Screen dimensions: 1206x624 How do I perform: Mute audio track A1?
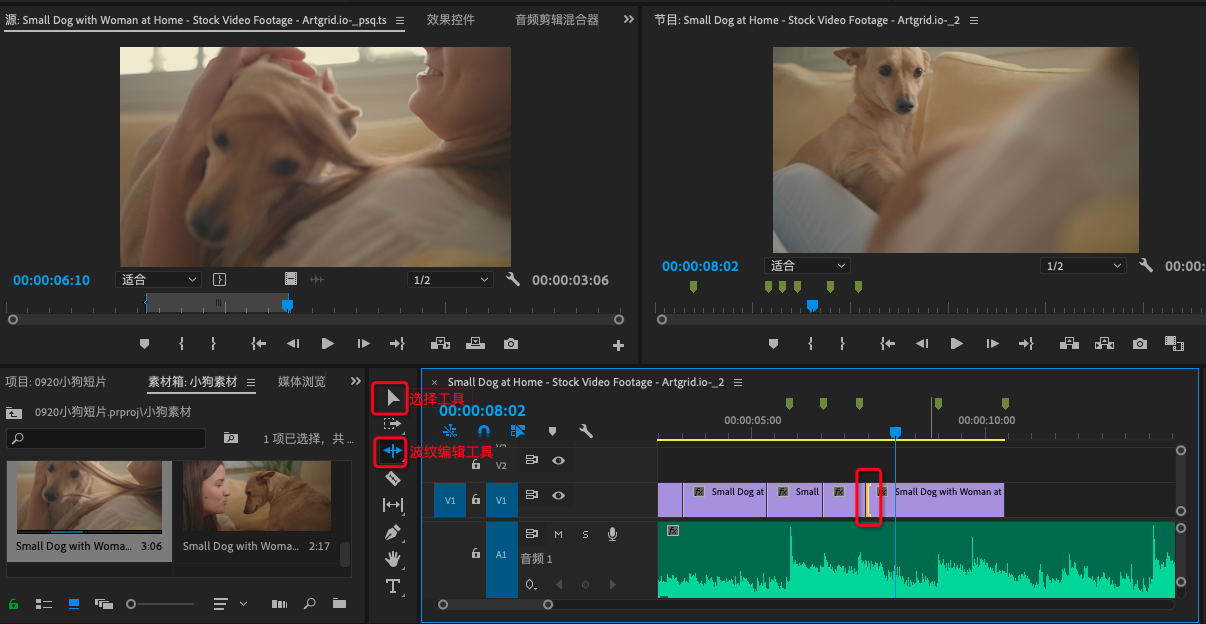click(x=558, y=534)
